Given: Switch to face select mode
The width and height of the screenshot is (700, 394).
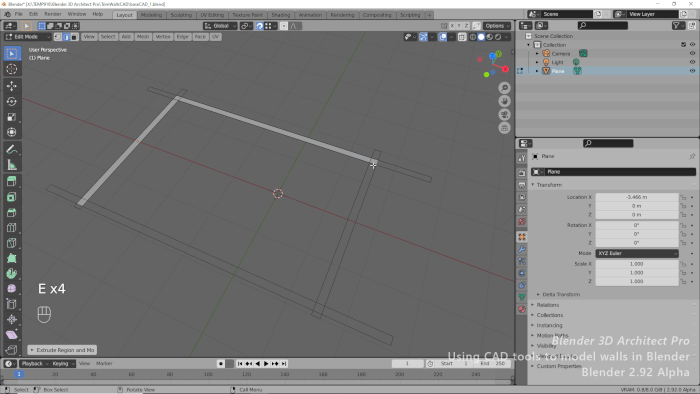Looking at the screenshot, I should pyautogui.click(x=75, y=37).
